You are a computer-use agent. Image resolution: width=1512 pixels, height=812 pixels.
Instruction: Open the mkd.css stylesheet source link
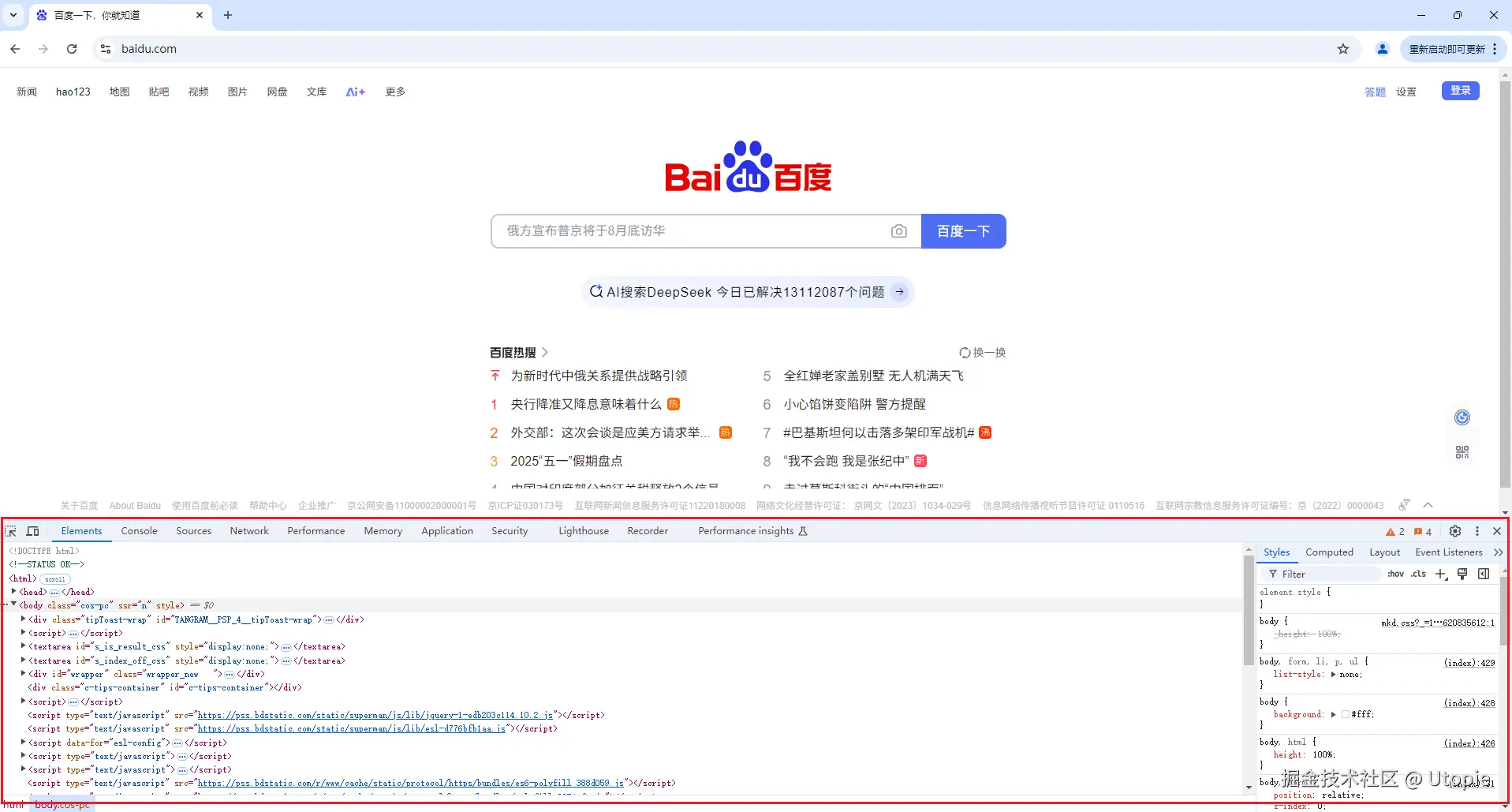pyautogui.click(x=1438, y=623)
